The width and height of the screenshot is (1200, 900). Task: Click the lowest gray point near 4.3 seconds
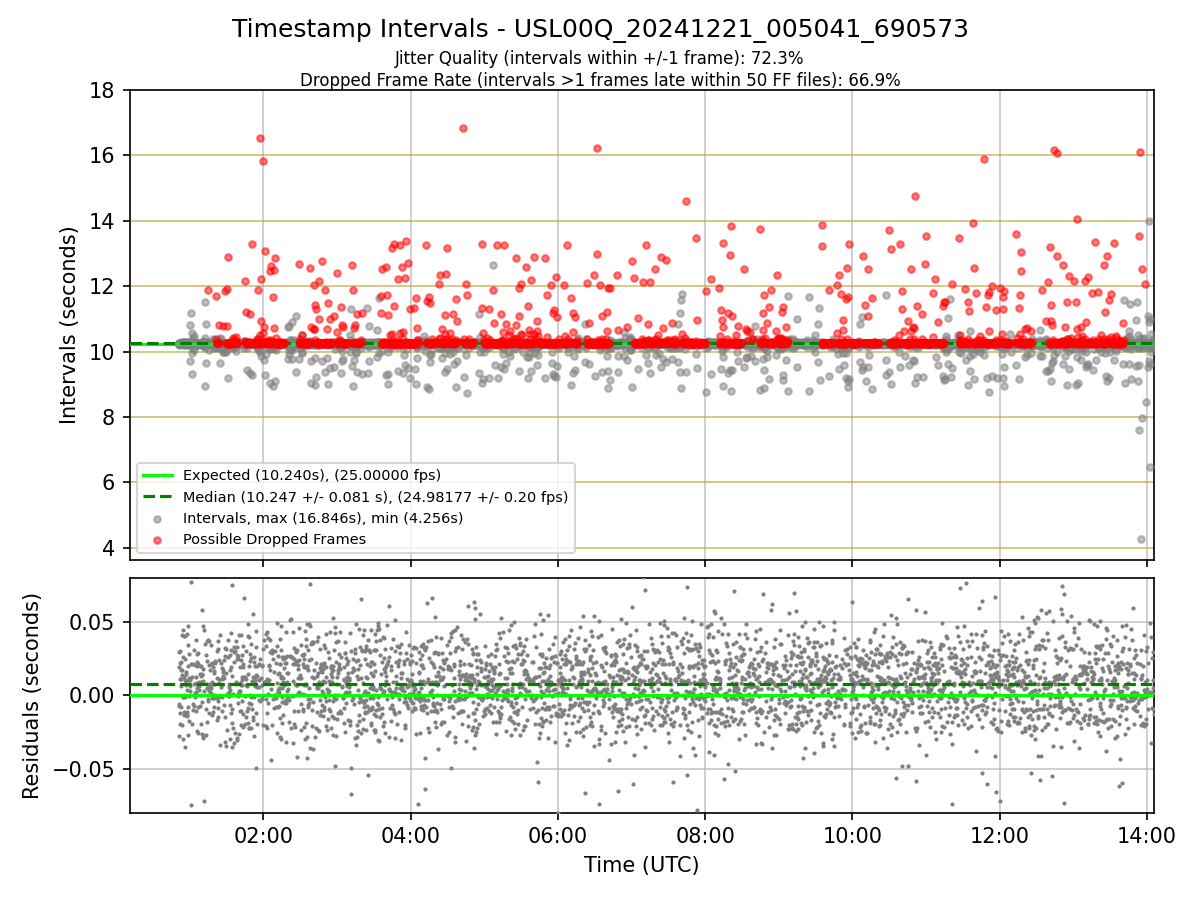1141,539
